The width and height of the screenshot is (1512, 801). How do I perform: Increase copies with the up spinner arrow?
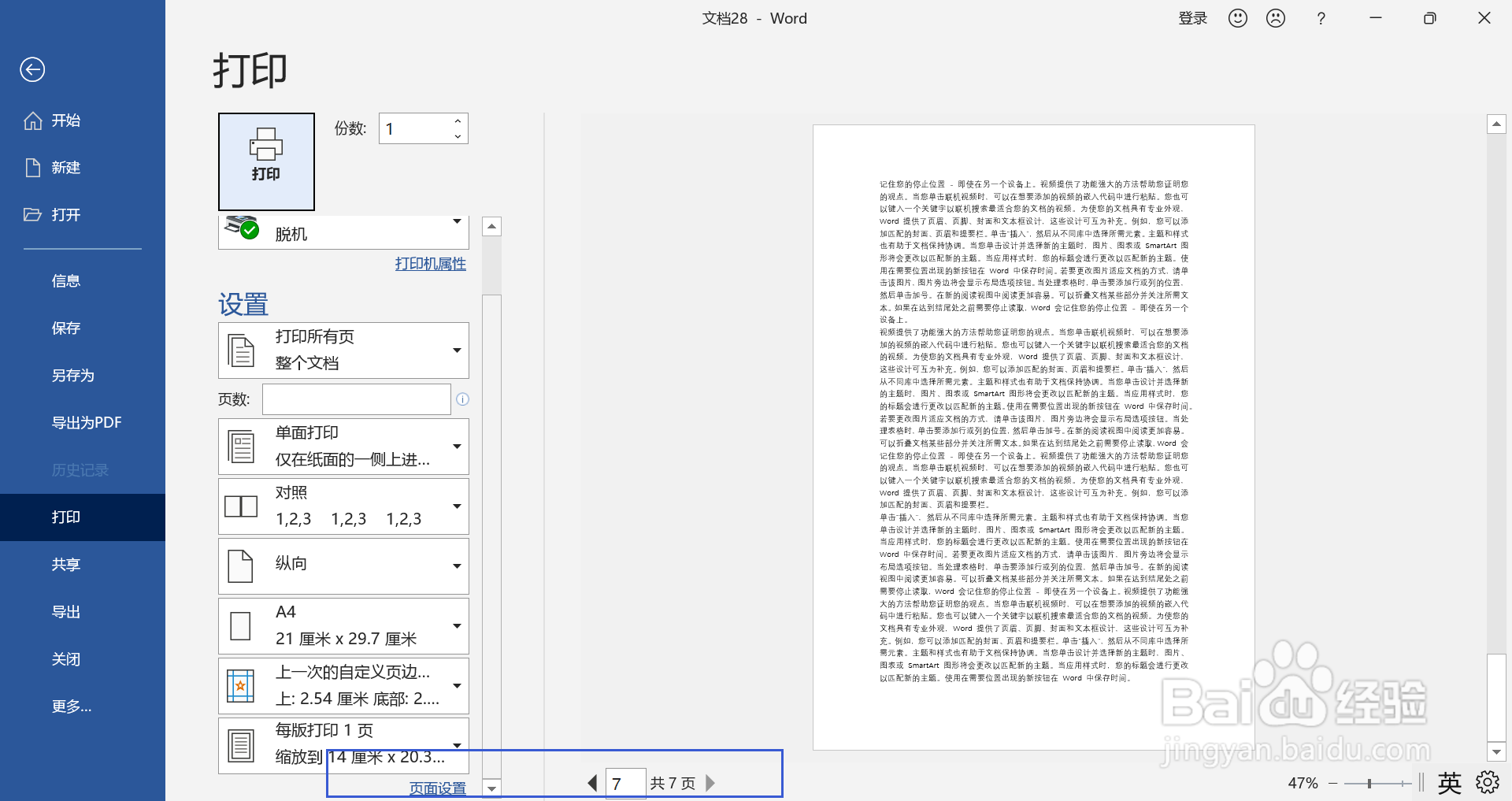pyautogui.click(x=458, y=121)
